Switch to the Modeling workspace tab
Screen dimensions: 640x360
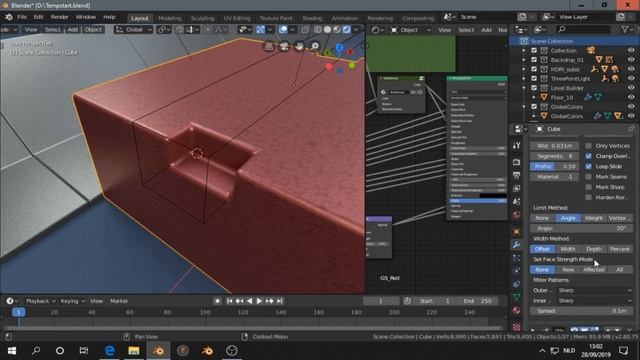169,18
